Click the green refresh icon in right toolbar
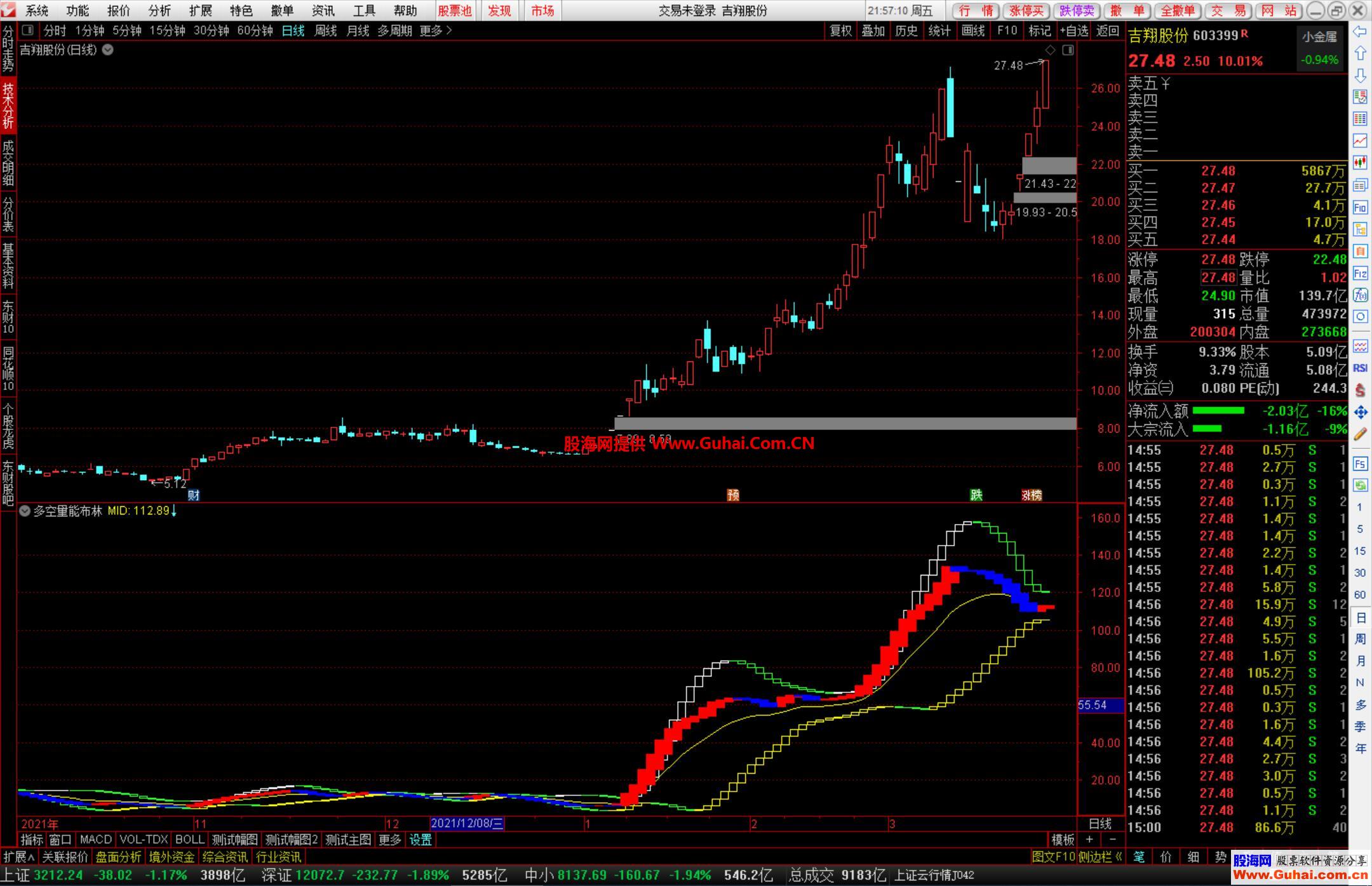Image resolution: width=1372 pixels, height=886 pixels. [x=1360, y=486]
